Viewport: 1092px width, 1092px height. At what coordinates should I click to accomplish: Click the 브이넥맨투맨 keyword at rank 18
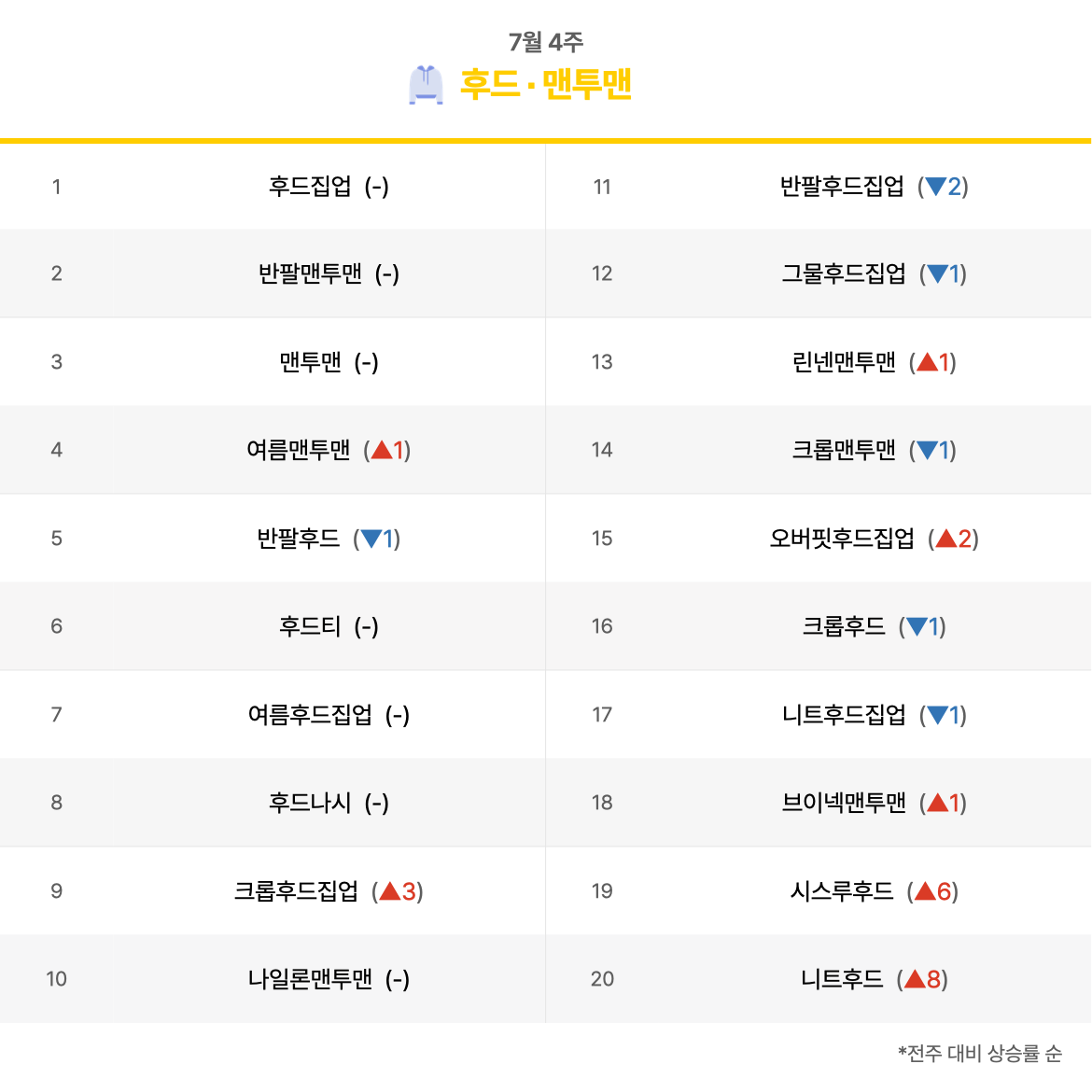point(844,803)
